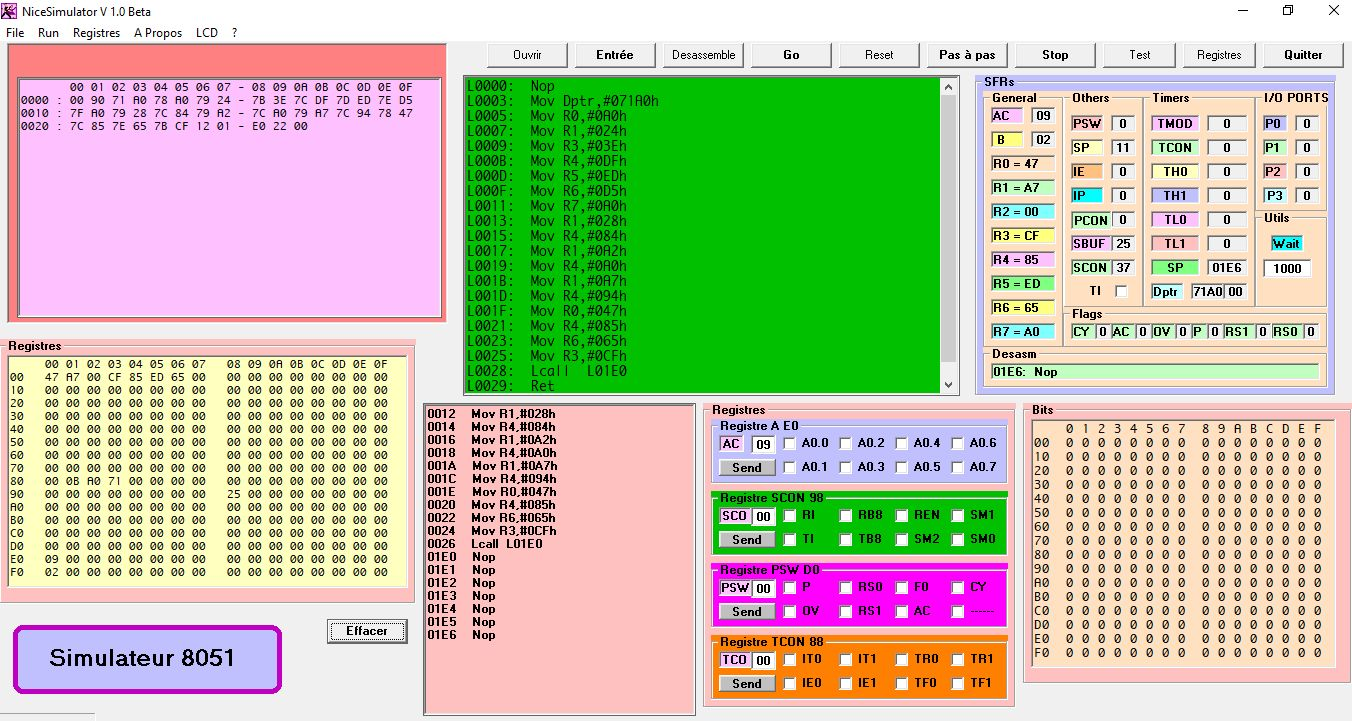The width and height of the screenshot is (1352, 721).
Task: Click the Effacer button
Action: pyautogui.click(x=367, y=631)
